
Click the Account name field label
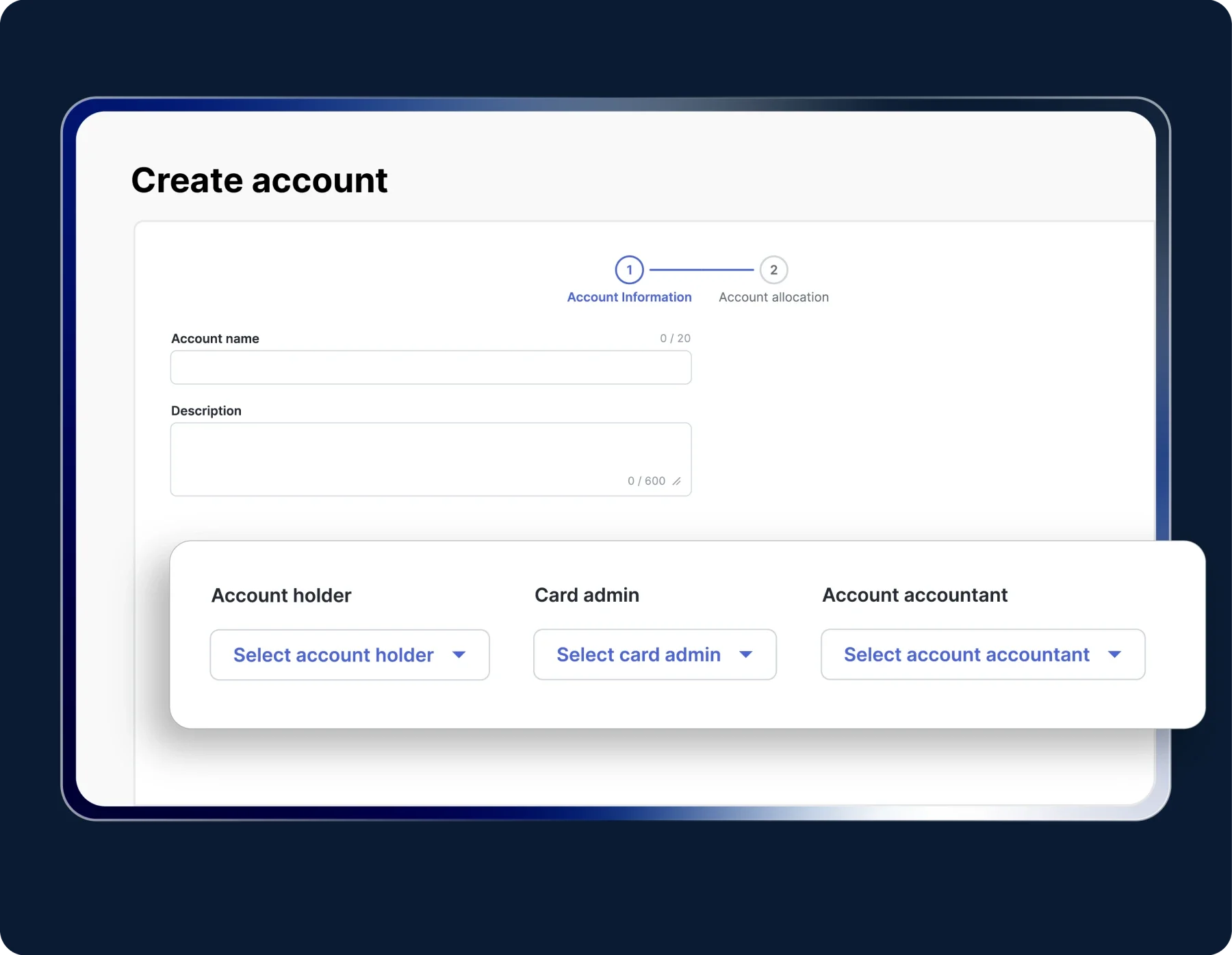coord(215,339)
